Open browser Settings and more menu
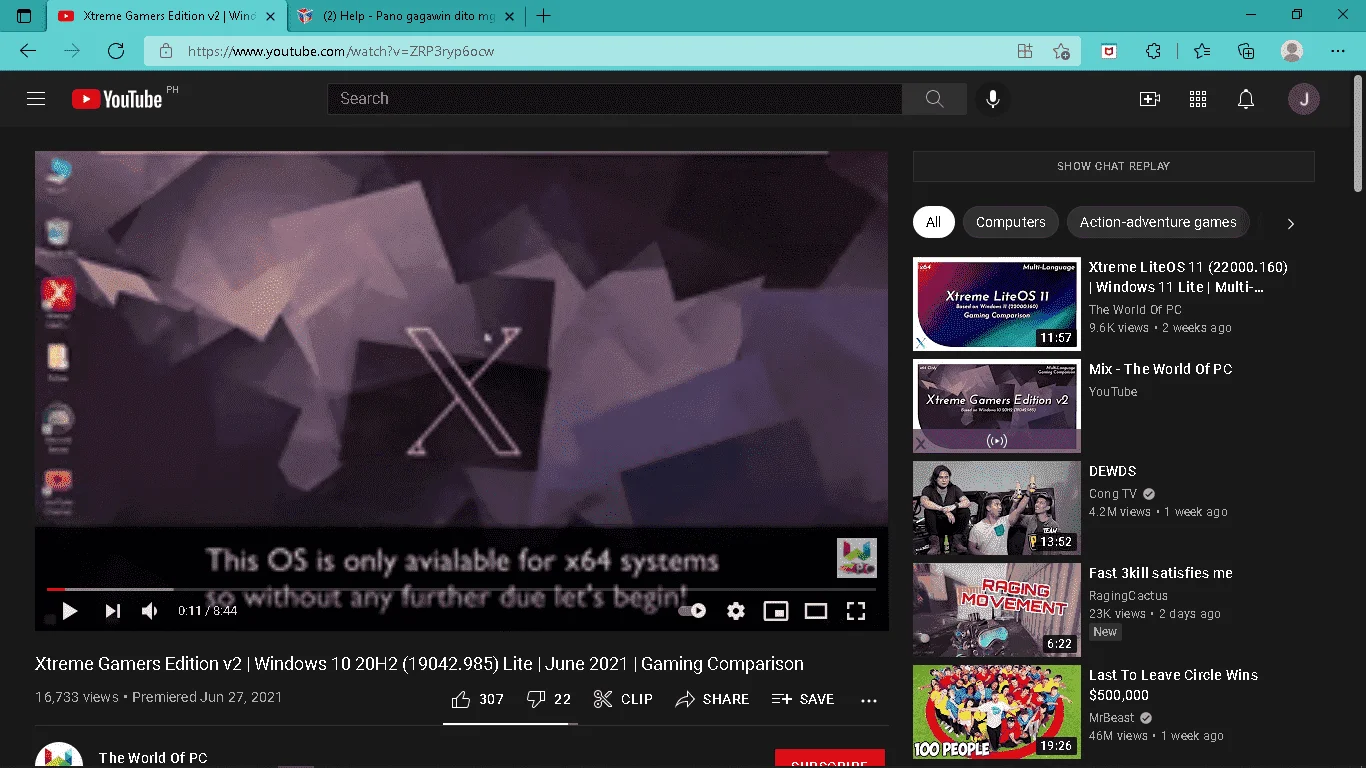 click(x=1338, y=51)
